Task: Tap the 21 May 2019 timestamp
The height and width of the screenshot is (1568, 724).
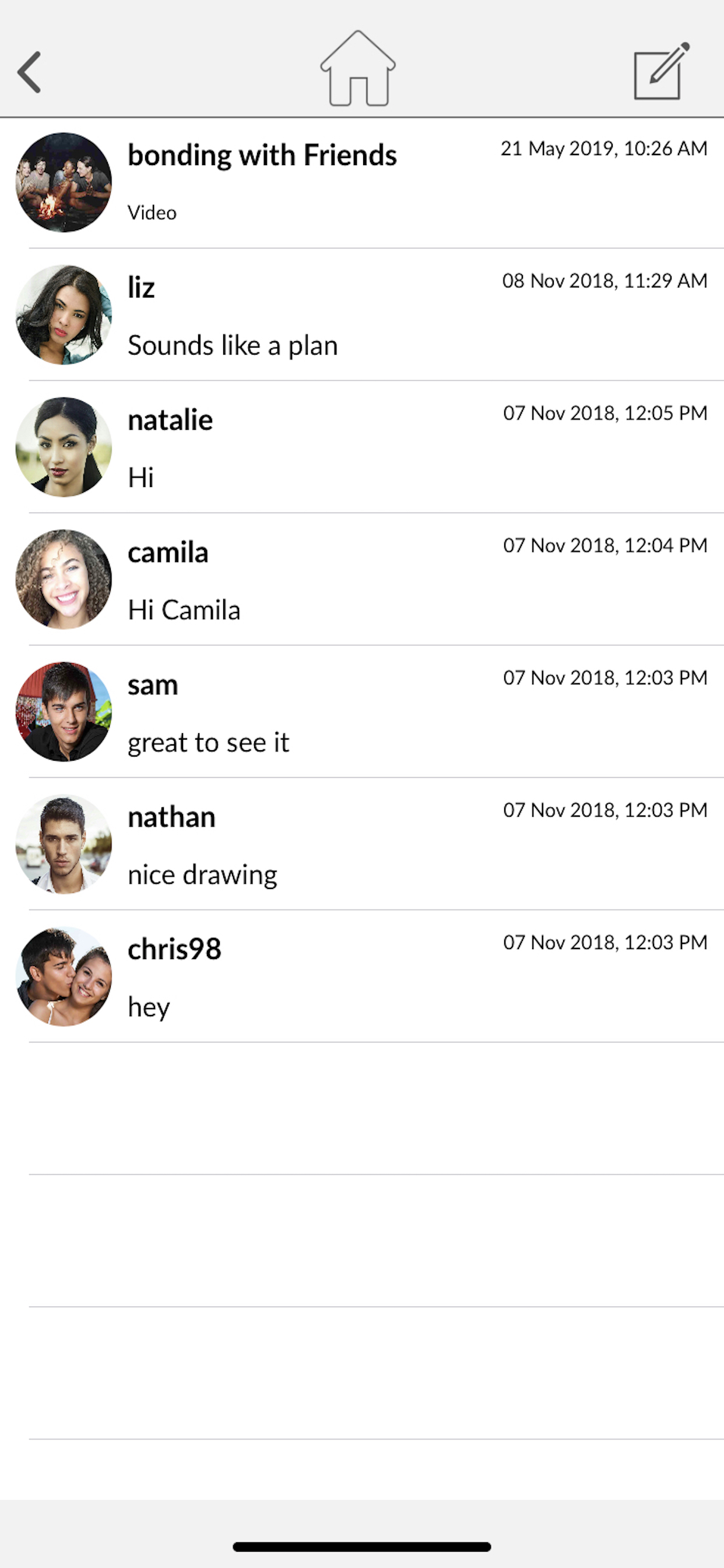Action: click(x=603, y=149)
